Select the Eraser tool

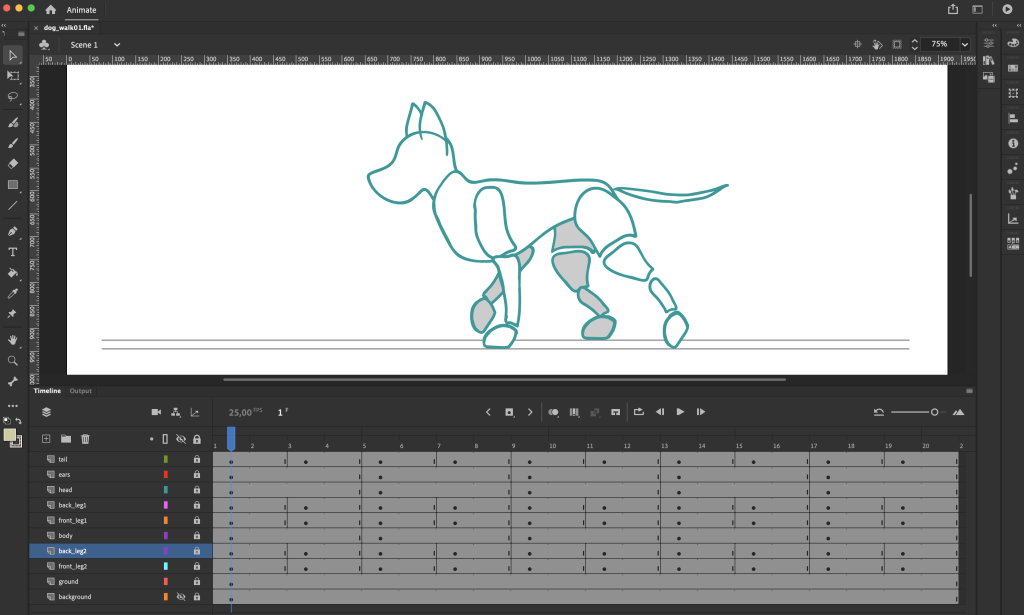pyautogui.click(x=13, y=163)
